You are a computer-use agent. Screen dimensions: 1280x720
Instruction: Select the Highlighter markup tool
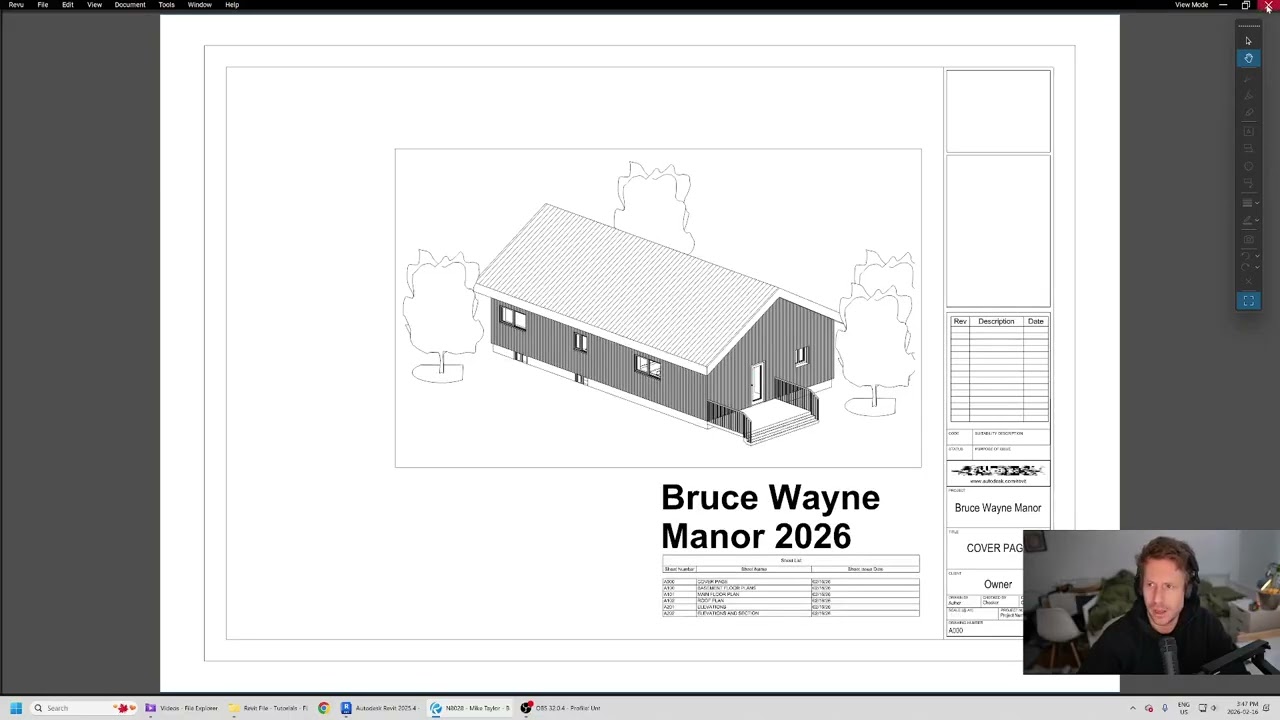click(1248, 95)
